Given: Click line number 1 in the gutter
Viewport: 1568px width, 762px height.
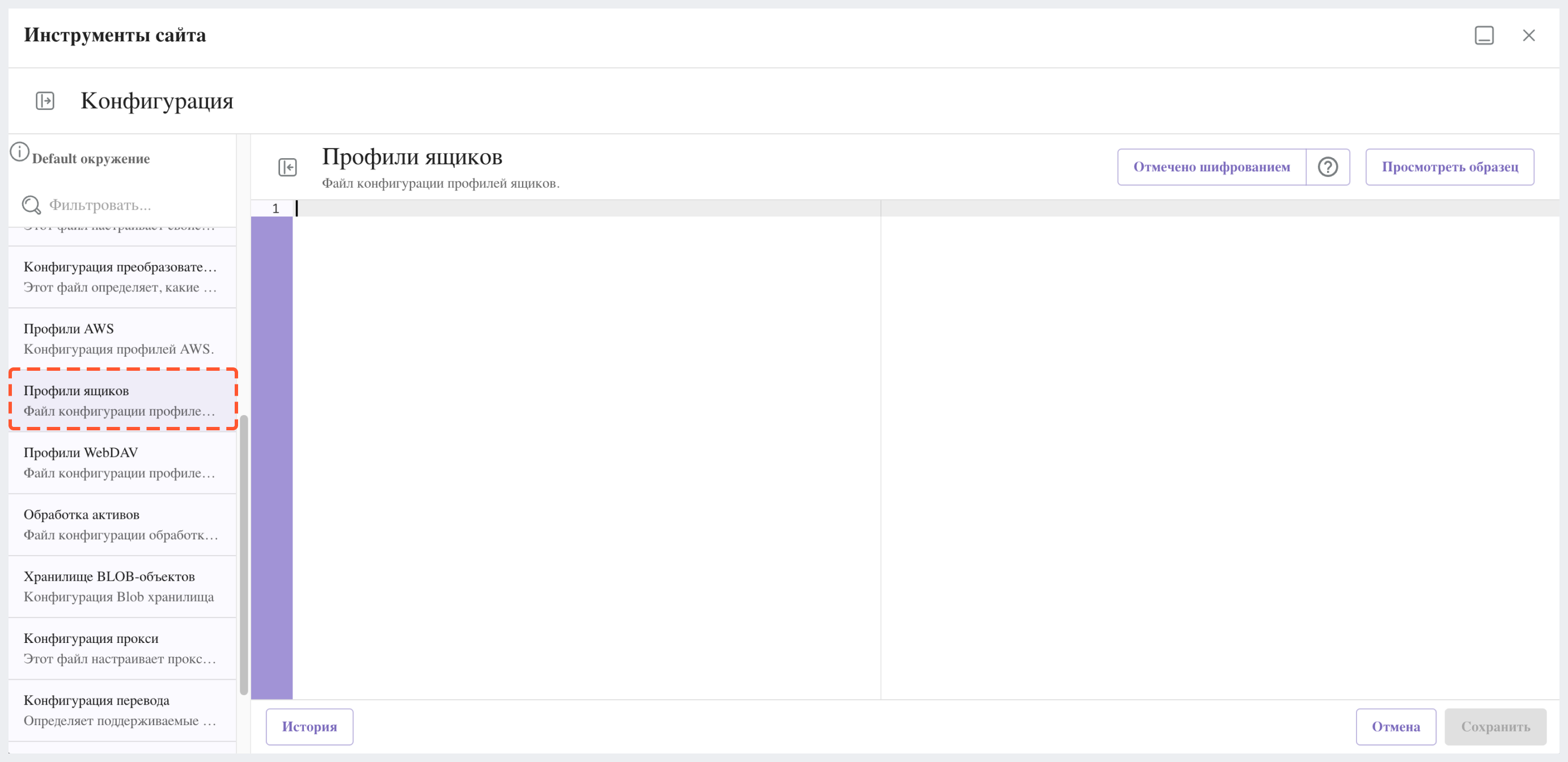Looking at the screenshot, I should coord(275,209).
